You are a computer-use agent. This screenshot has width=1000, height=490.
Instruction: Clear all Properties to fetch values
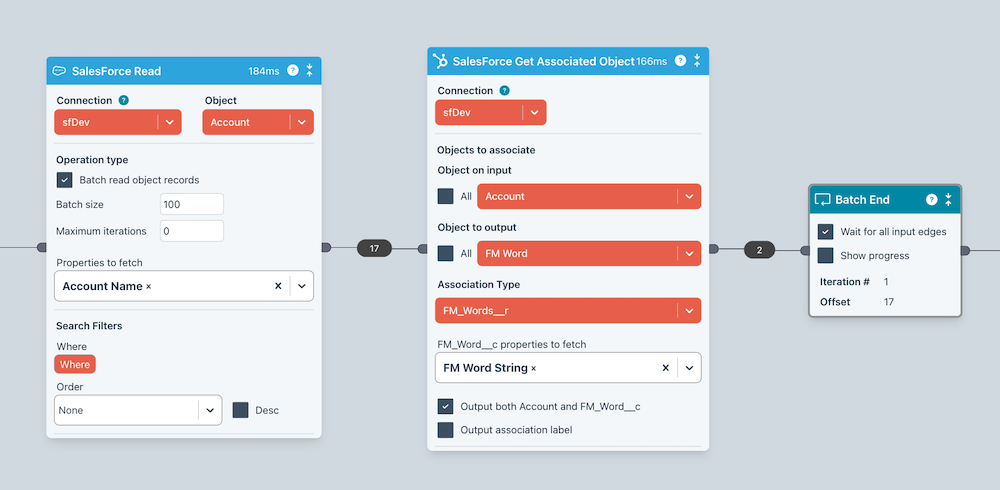click(278, 286)
